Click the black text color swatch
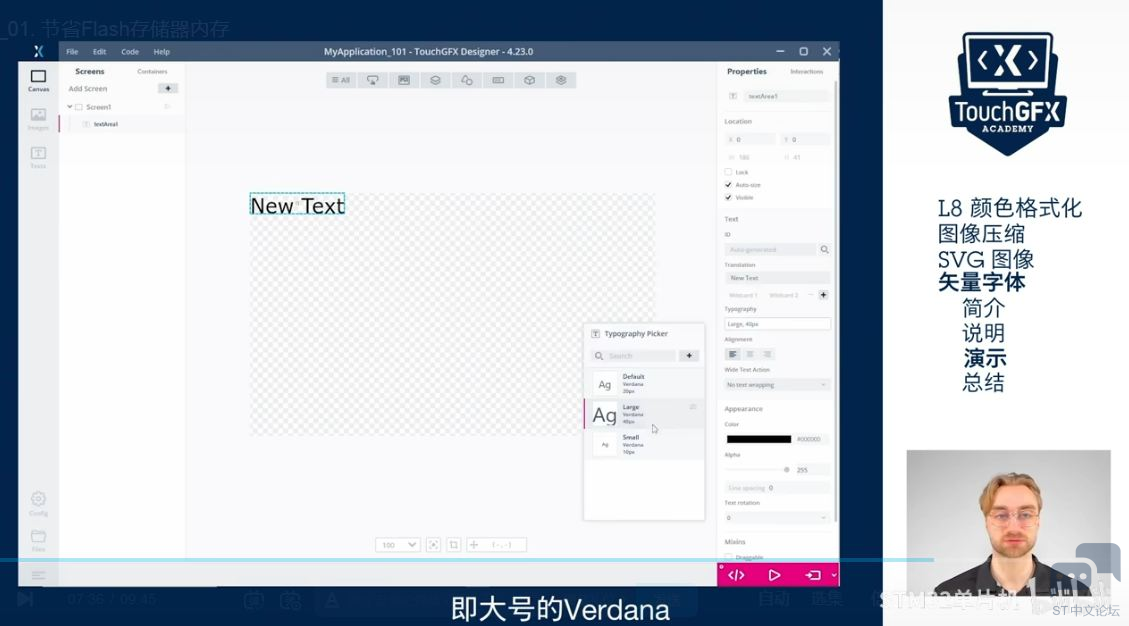The image size is (1129, 626). point(758,439)
